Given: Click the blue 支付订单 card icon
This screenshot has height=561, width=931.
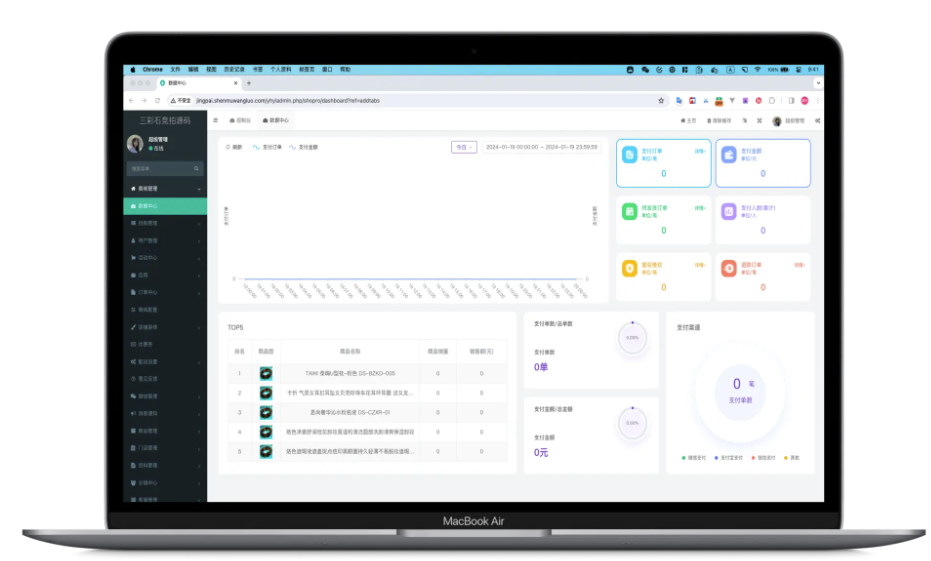Looking at the screenshot, I should (x=629, y=155).
